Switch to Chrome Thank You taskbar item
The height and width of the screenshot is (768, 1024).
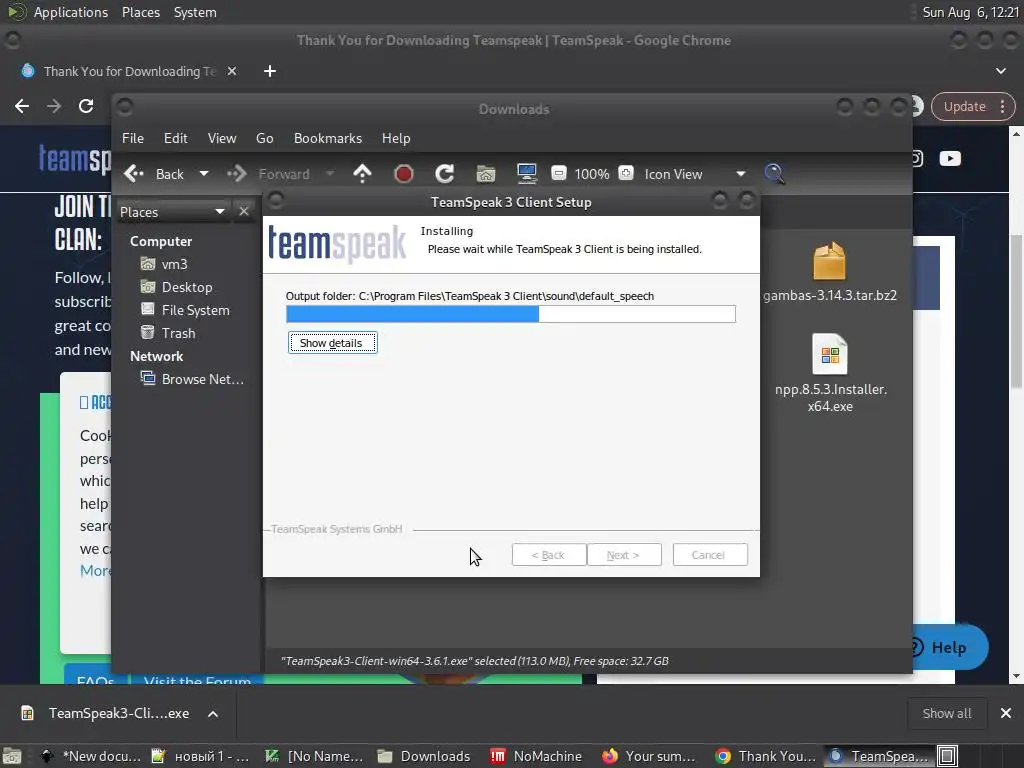765,756
